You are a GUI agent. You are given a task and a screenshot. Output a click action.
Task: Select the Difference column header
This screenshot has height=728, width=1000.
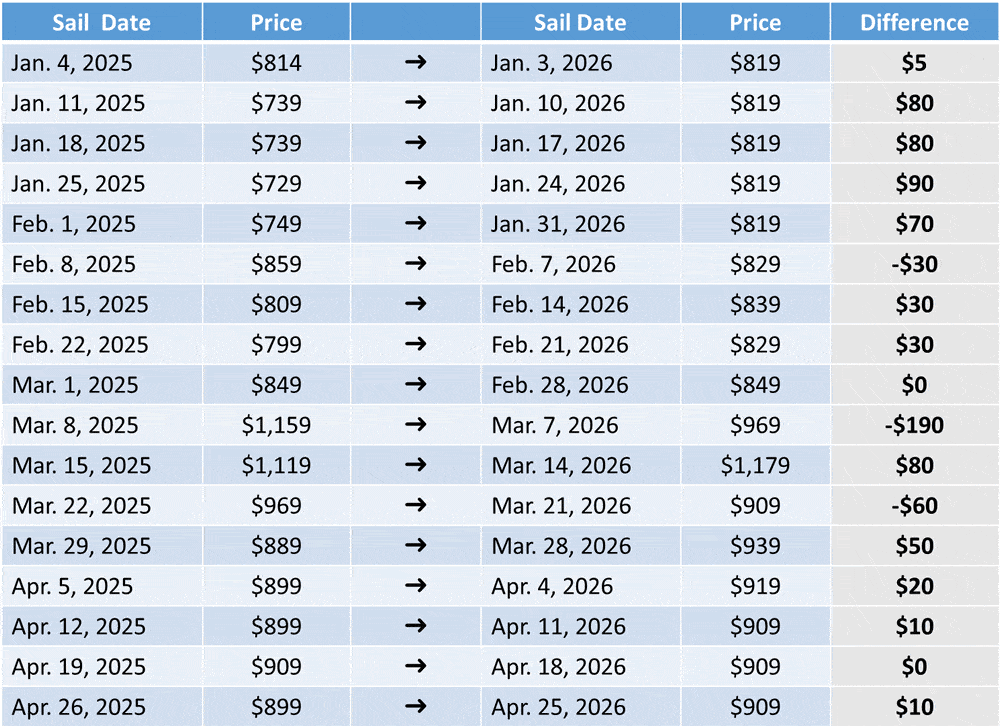click(x=915, y=22)
